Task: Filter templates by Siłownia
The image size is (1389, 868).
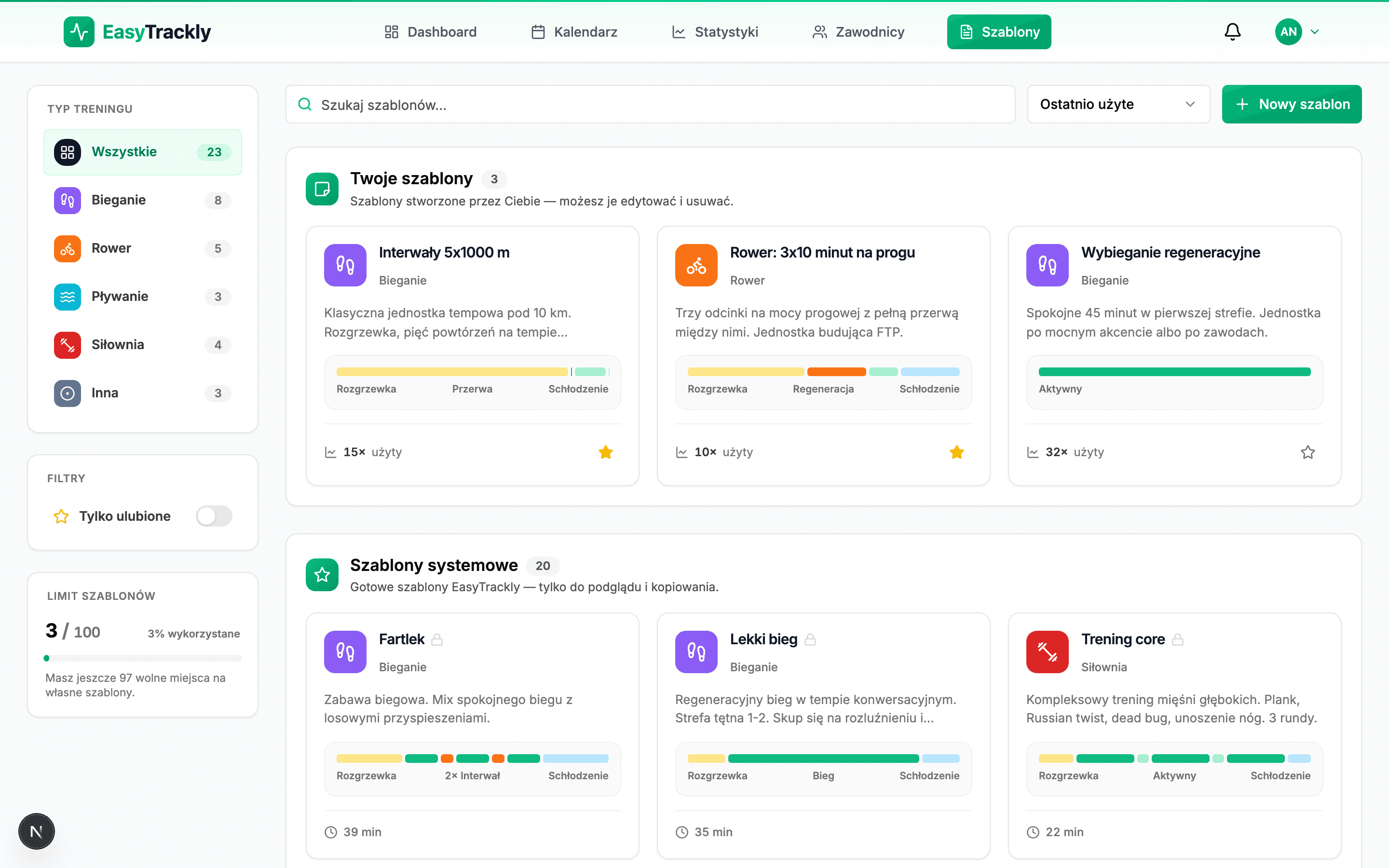Action: pyautogui.click(x=142, y=345)
